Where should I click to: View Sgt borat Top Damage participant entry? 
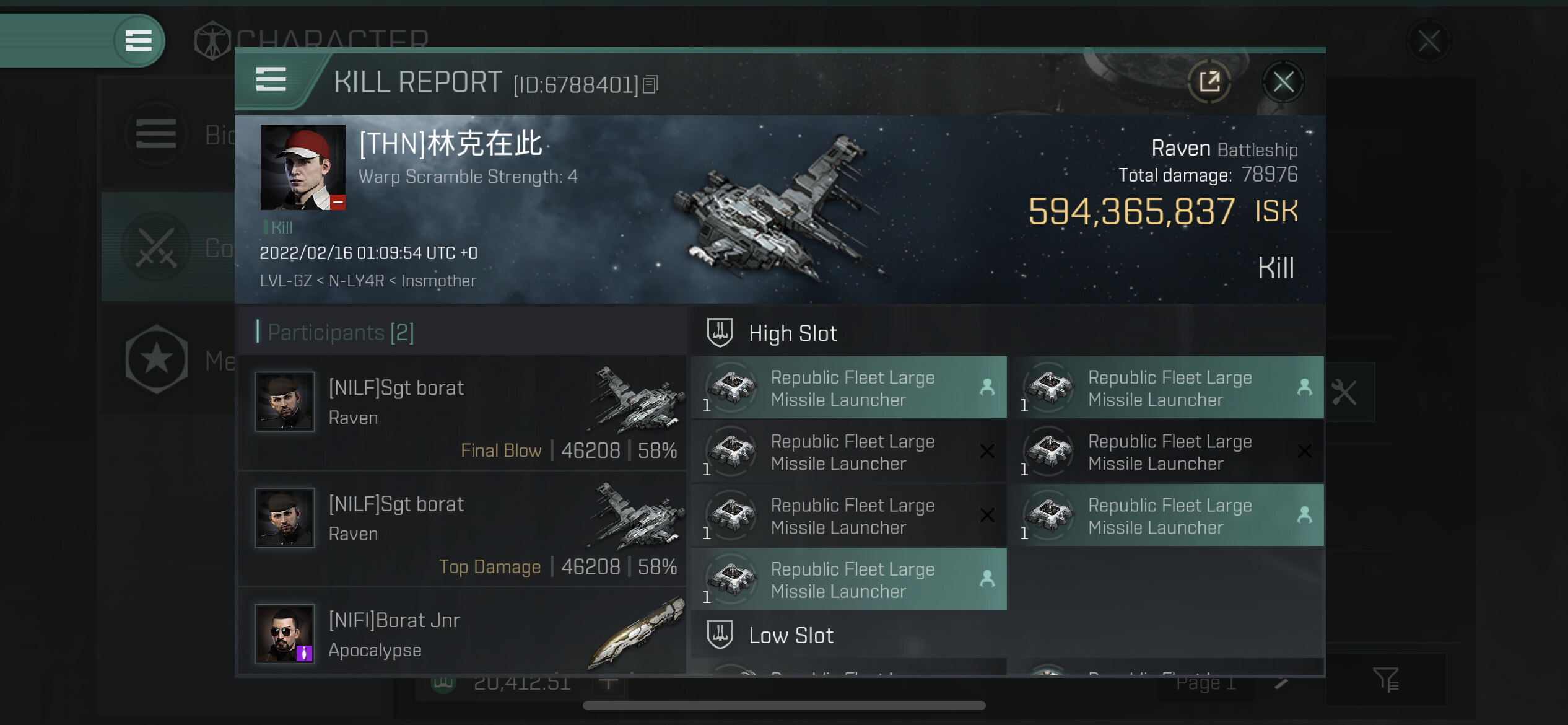point(462,529)
